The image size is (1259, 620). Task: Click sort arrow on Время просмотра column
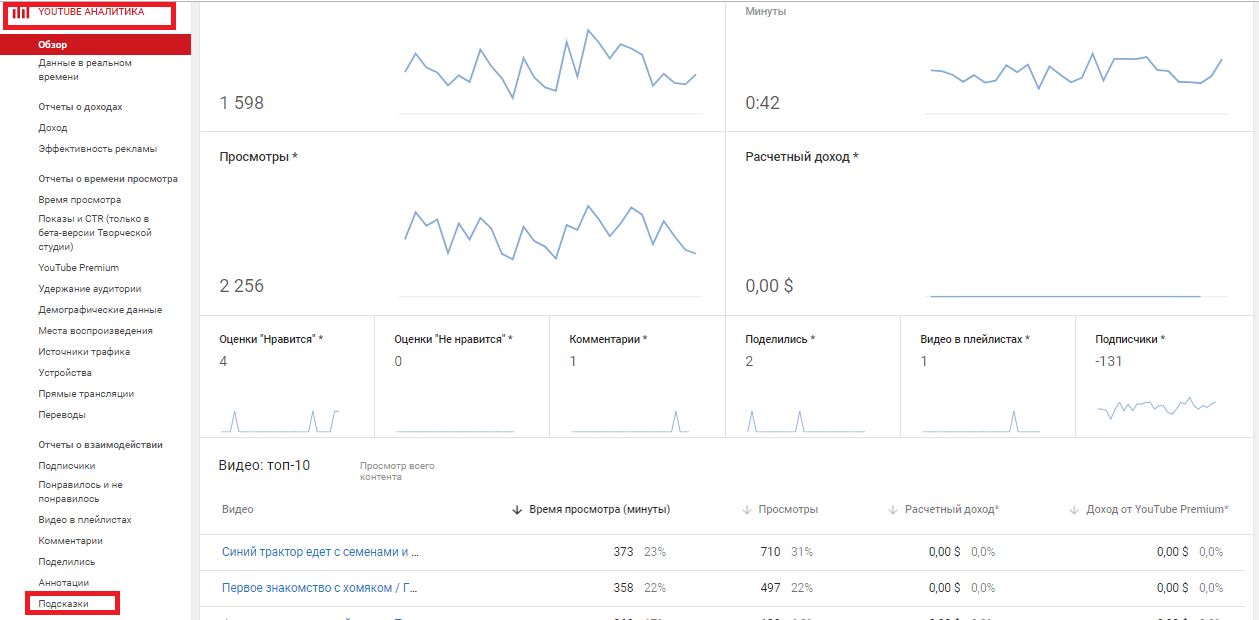(517, 510)
